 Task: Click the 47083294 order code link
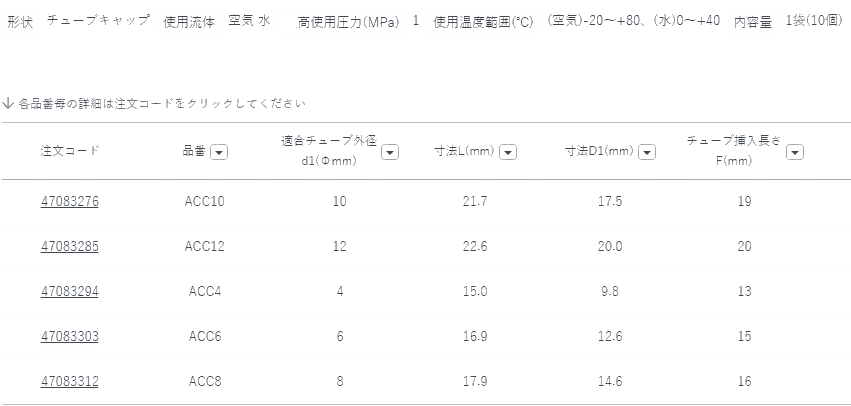tap(70, 292)
